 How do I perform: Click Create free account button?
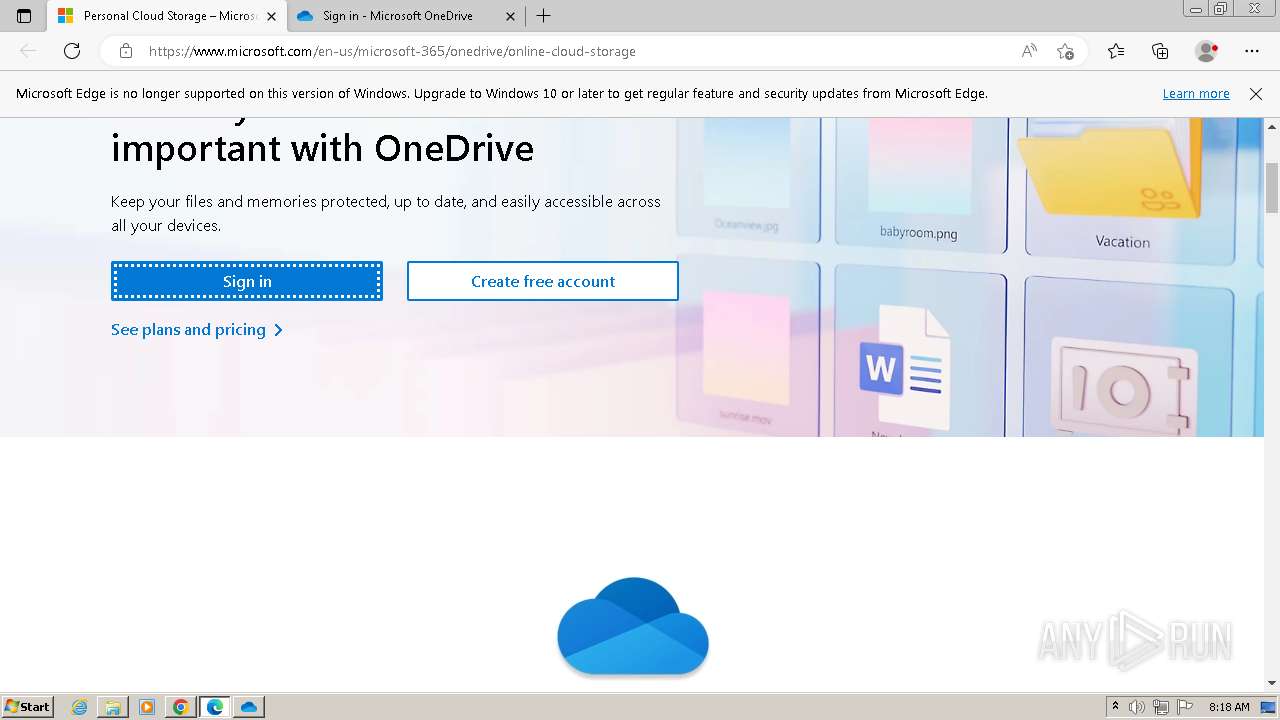[543, 281]
